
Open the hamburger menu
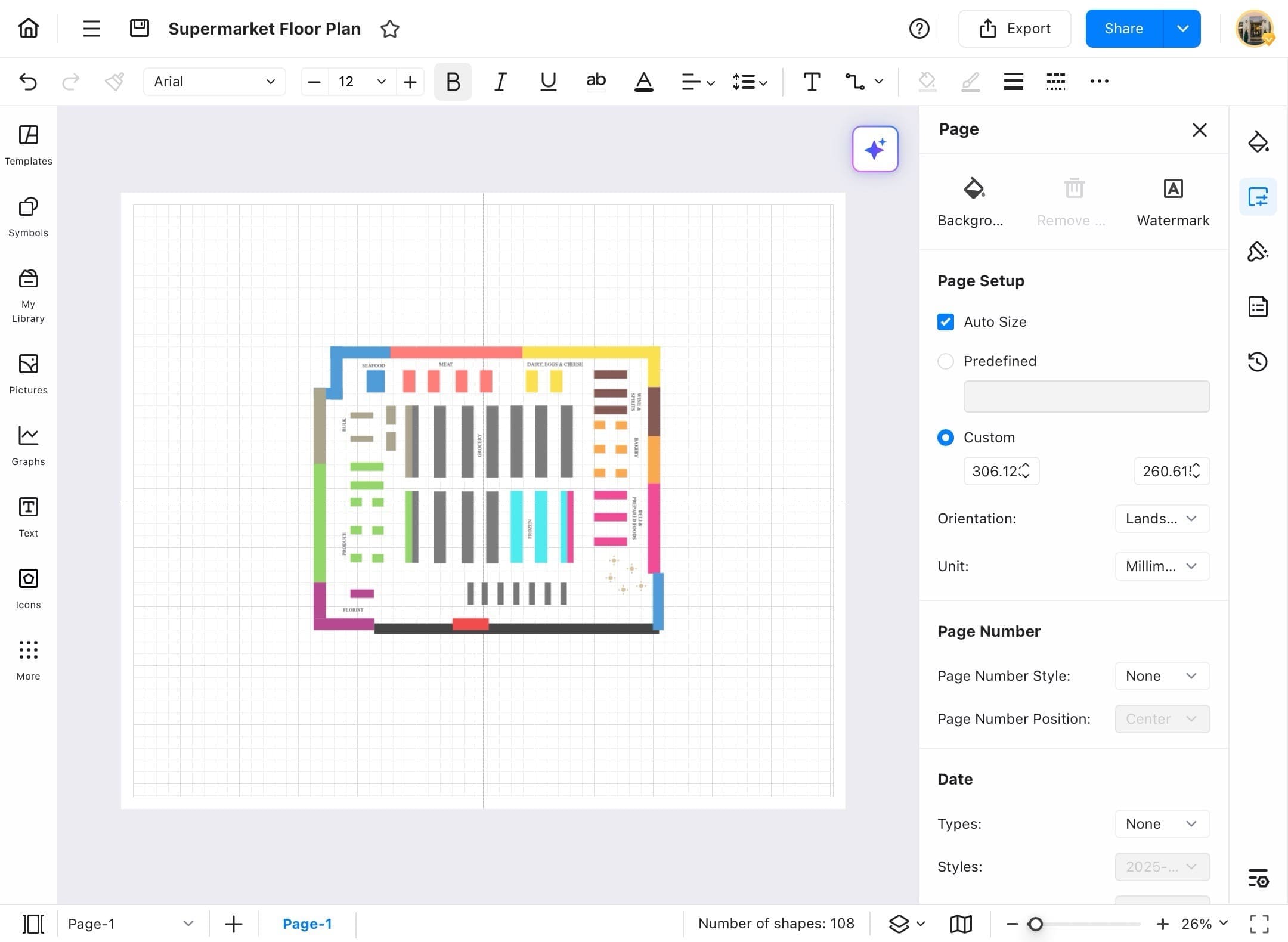coord(91,28)
